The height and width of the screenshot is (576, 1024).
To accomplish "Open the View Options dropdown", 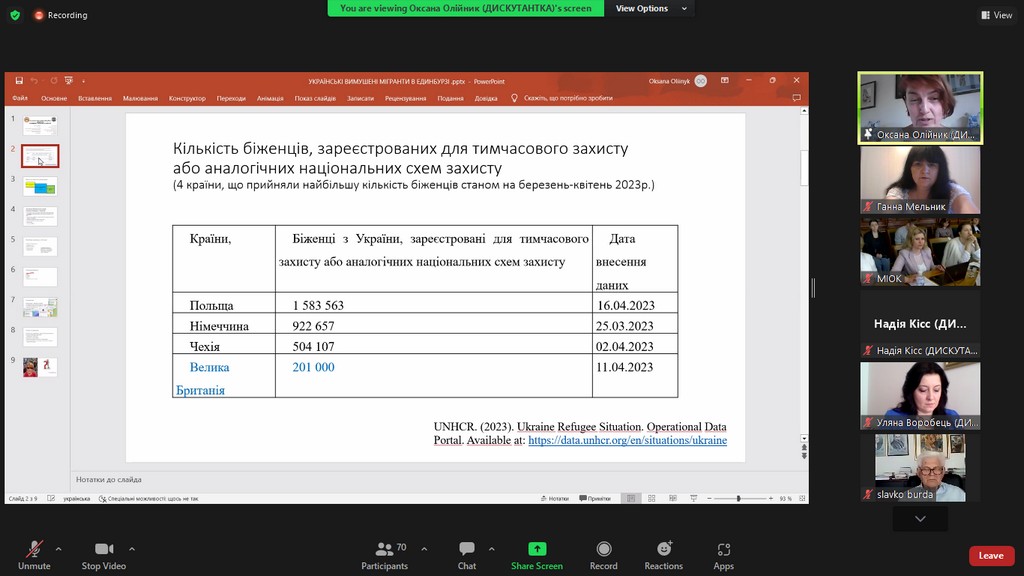I will [x=652, y=8].
